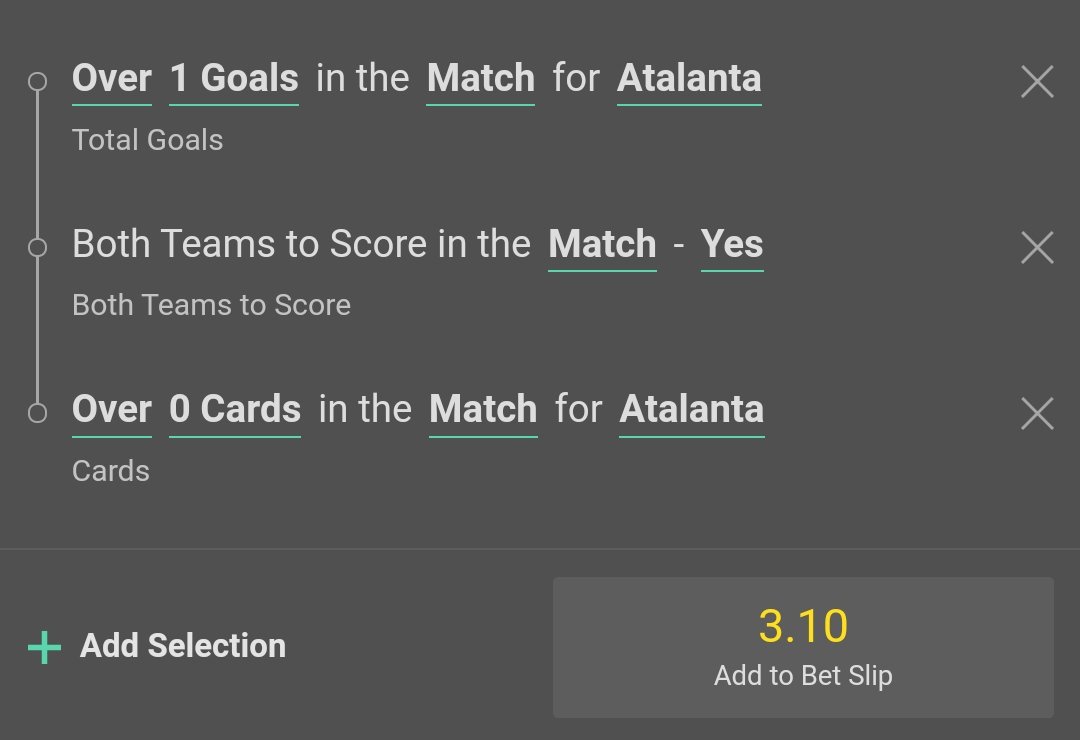1080x740 pixels.
Task: Remove the Atalanta Total Goals selection
Action: coord(1037,82)
